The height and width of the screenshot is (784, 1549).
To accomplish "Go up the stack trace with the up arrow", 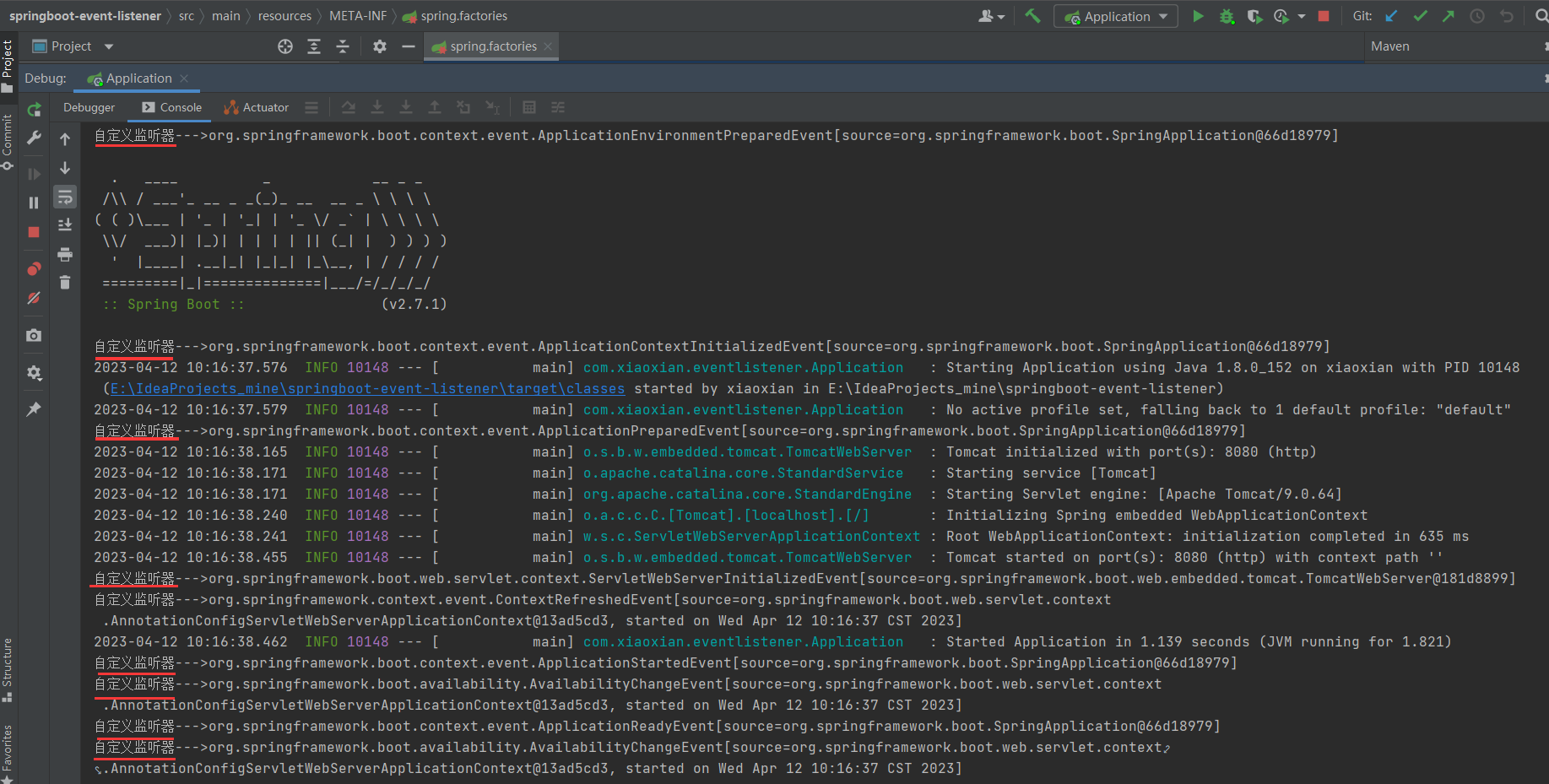I will tap(65, 139).
